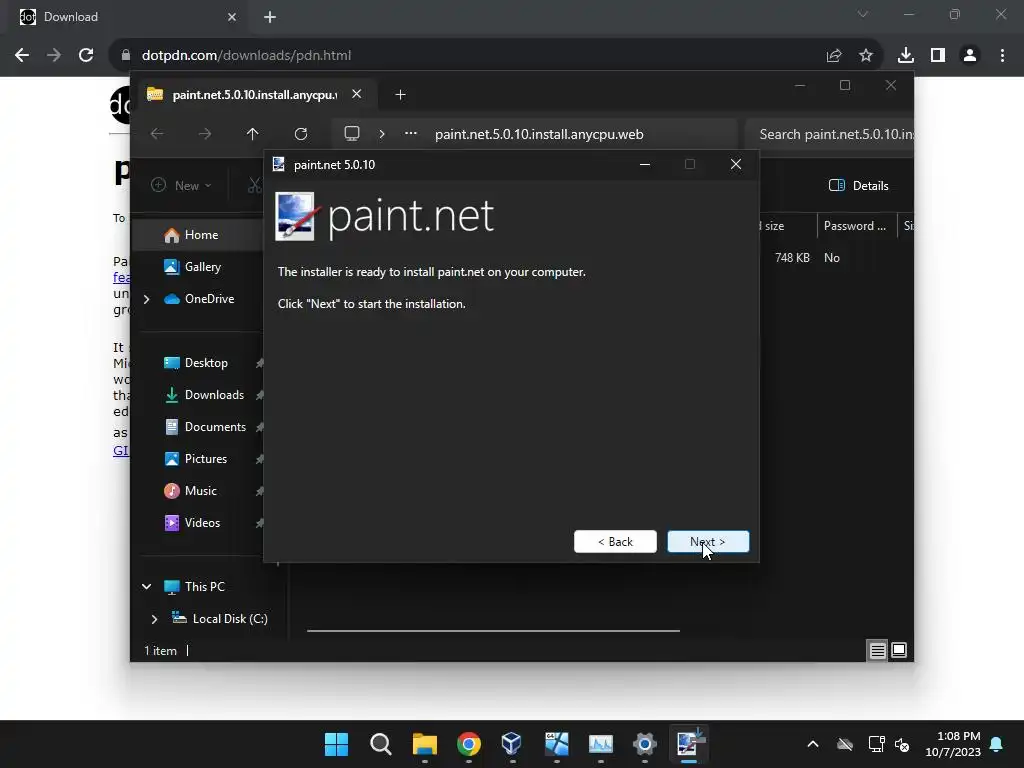The height and width of the screenshot is (768, 1024).
Task: Collapse the This PC node
Action: pyautogui.click(x=146, y=586)
